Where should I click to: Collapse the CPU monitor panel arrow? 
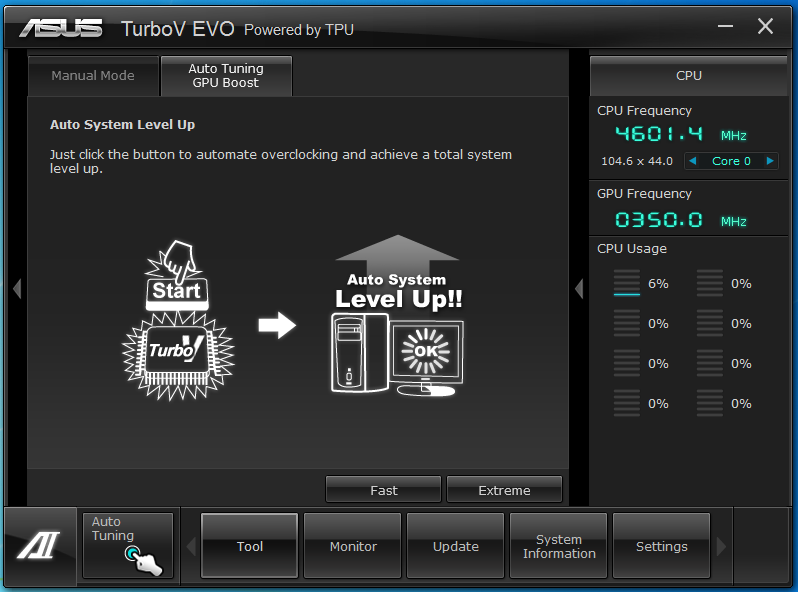click(579, 289)
